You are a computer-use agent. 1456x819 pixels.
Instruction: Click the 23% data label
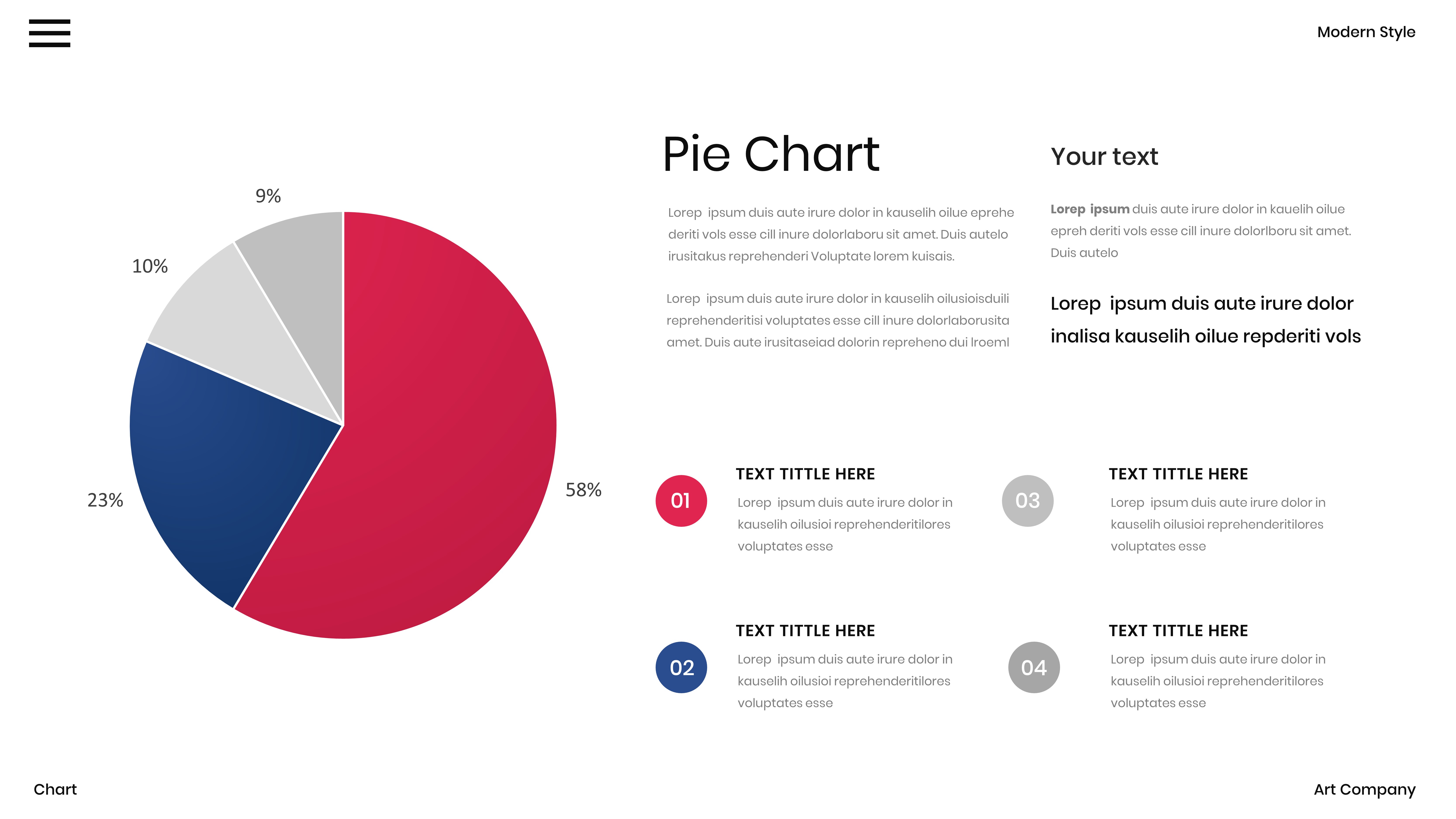[x=105, y=500]
